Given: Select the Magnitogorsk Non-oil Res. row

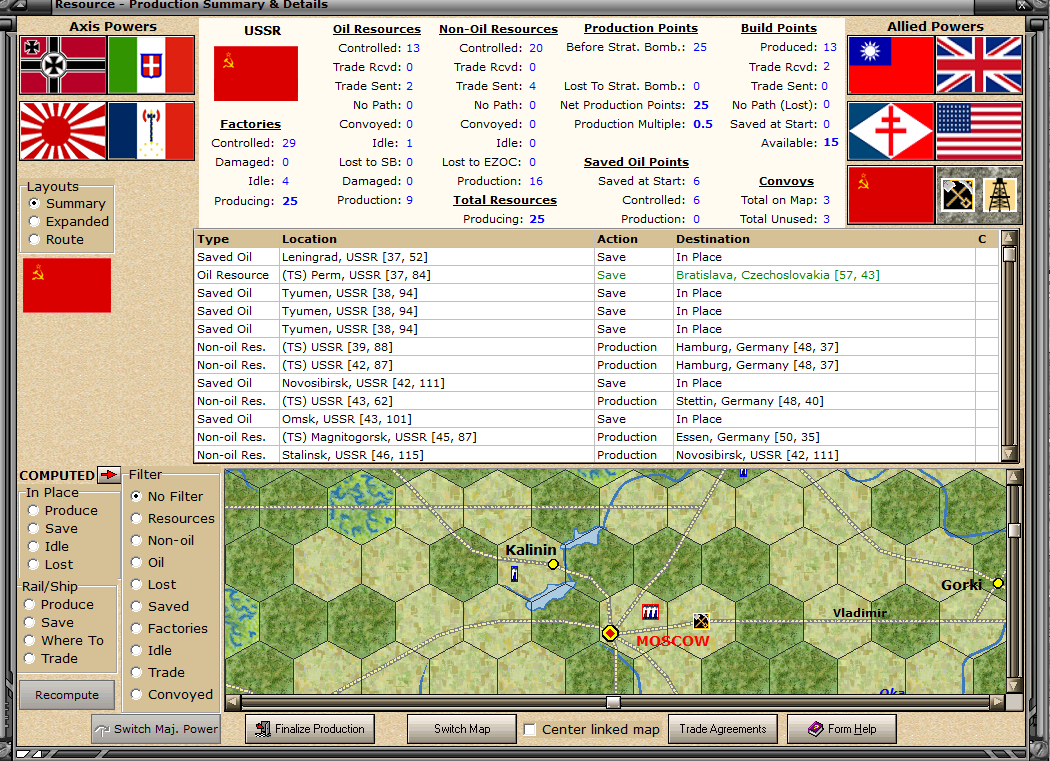Looking at the screenshot, I should (597, 437).
